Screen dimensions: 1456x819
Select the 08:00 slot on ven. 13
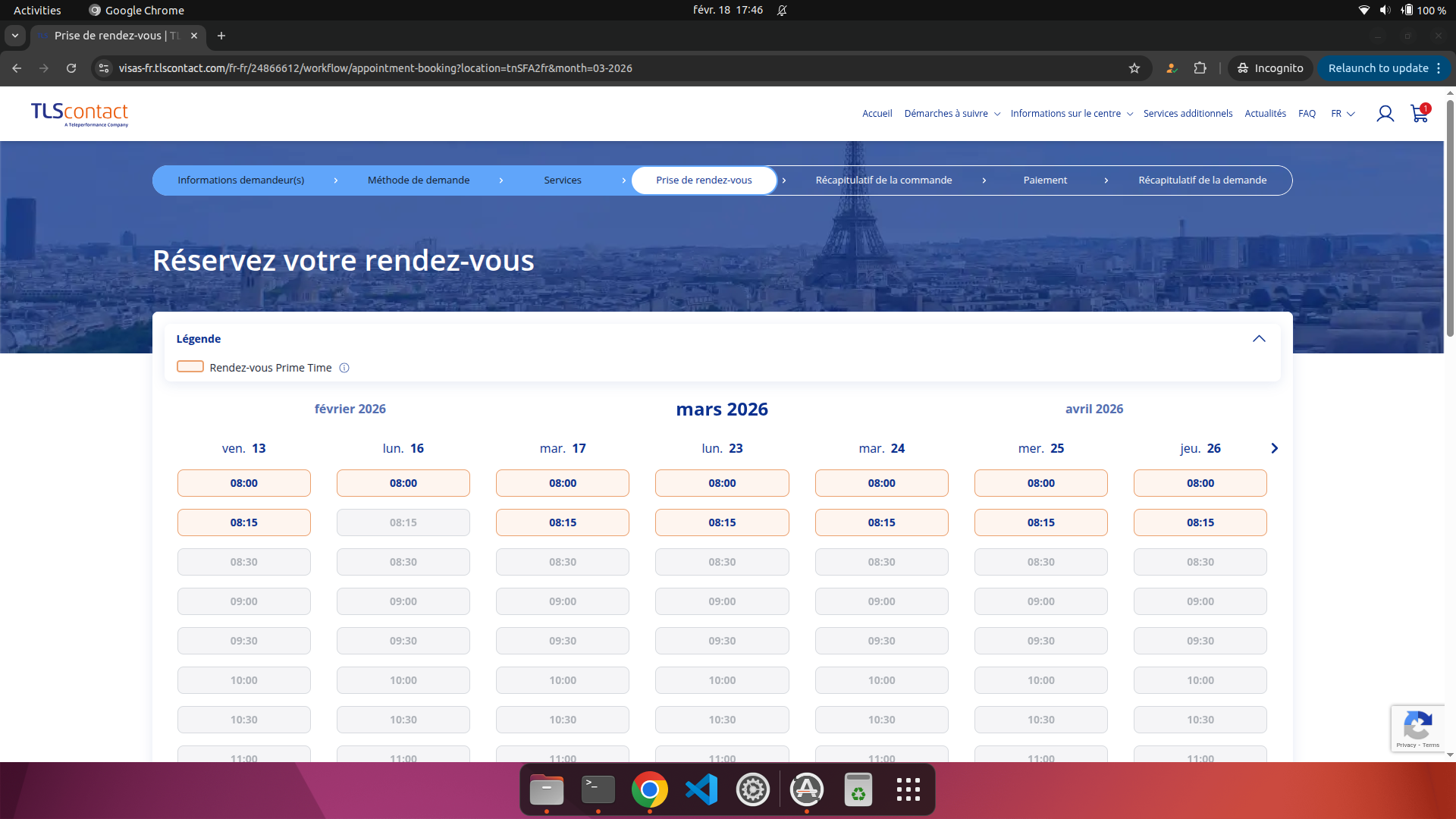coord(243,483)
